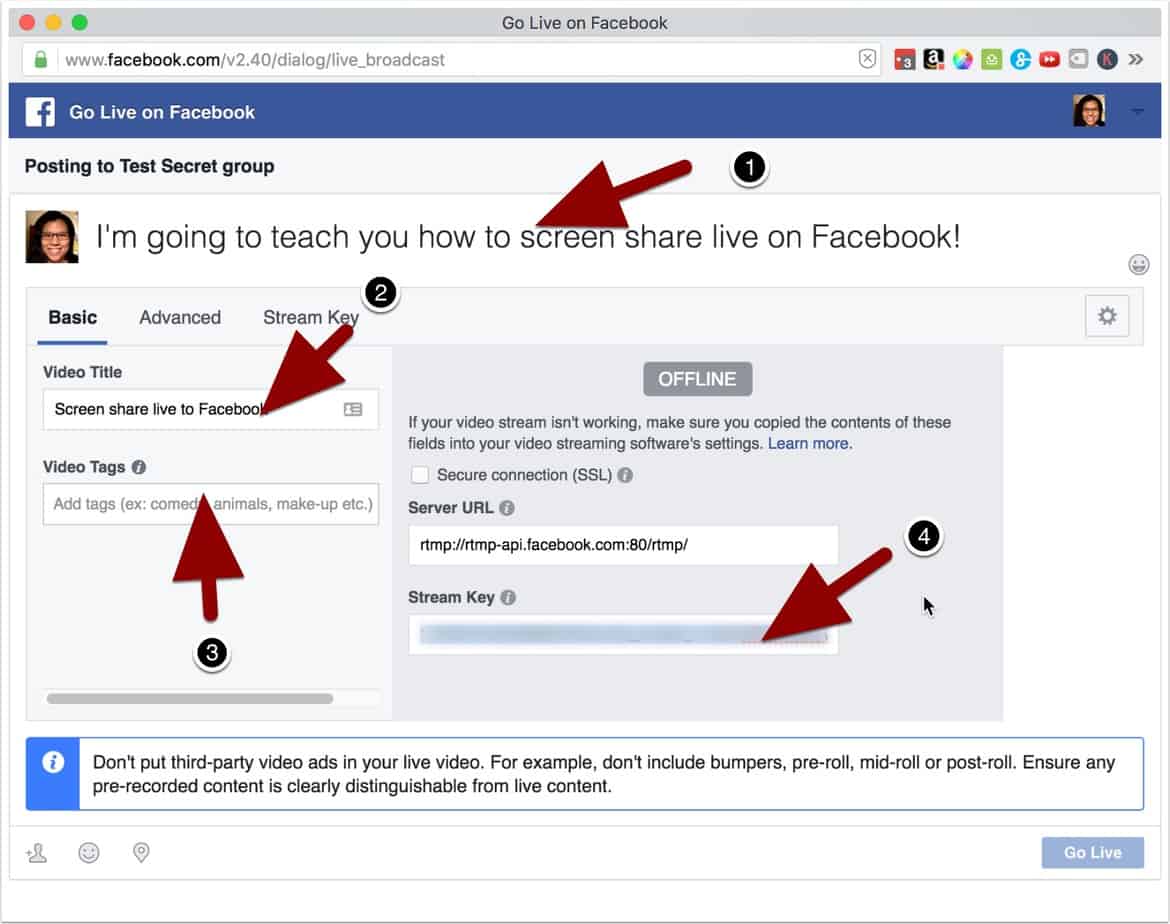Click the Go Live button
1170x924 pixels.
pyautogui.click(x=1092, y=852)
